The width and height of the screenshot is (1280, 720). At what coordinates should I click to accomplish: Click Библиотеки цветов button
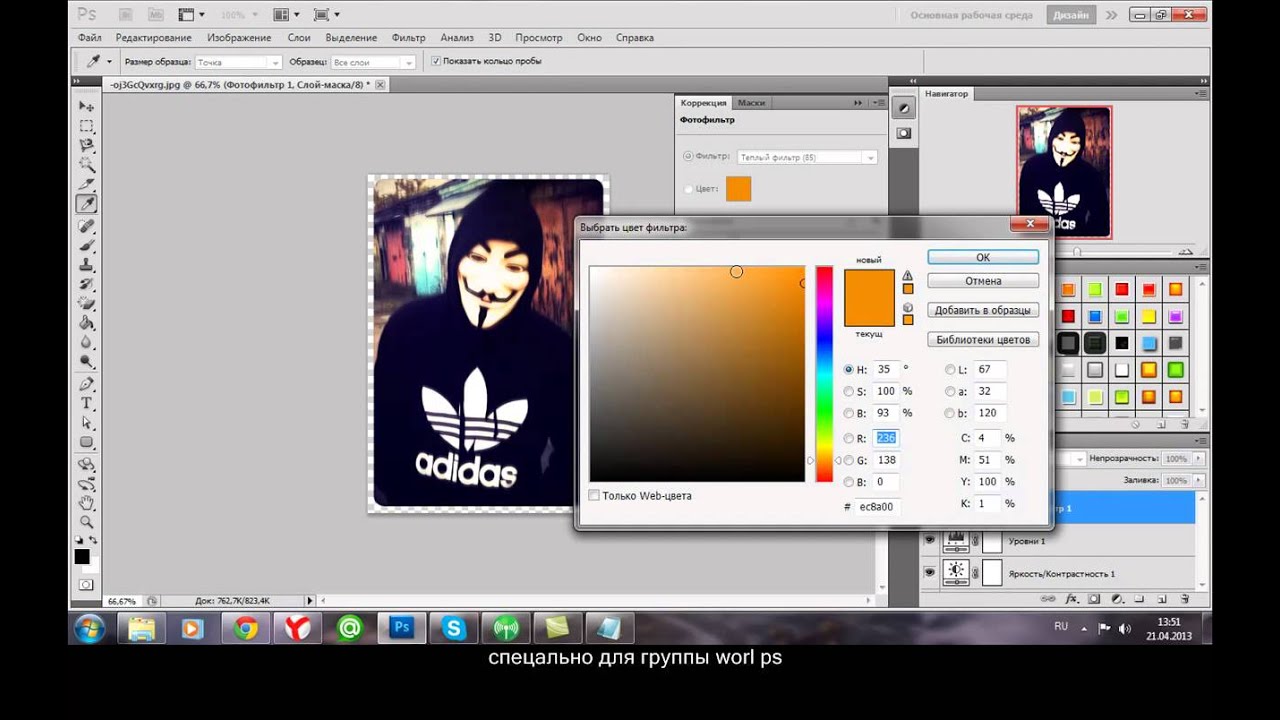click(x=983, y=340)
